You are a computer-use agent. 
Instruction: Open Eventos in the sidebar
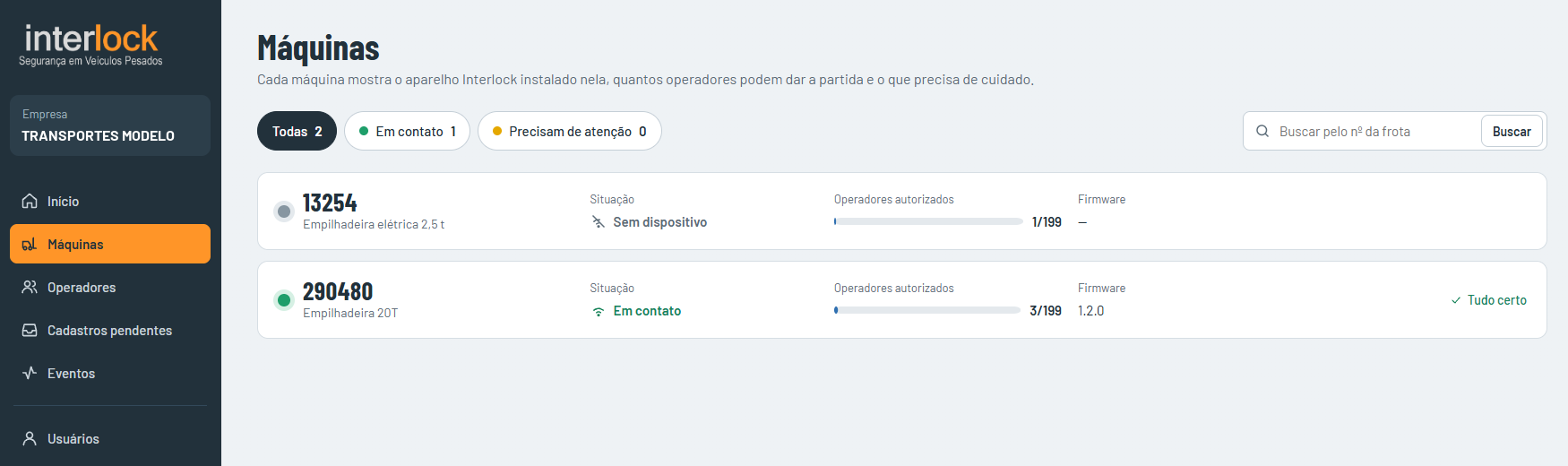110,373
